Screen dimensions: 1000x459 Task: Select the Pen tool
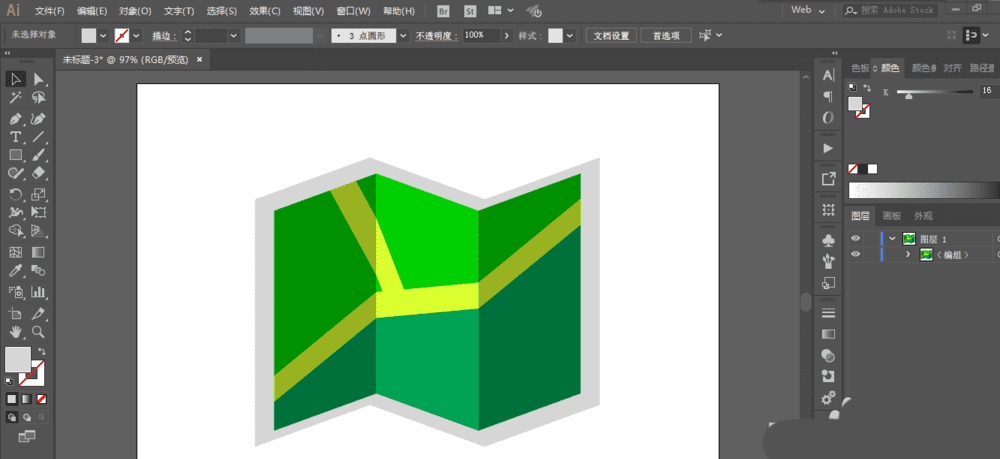point(16,117)
